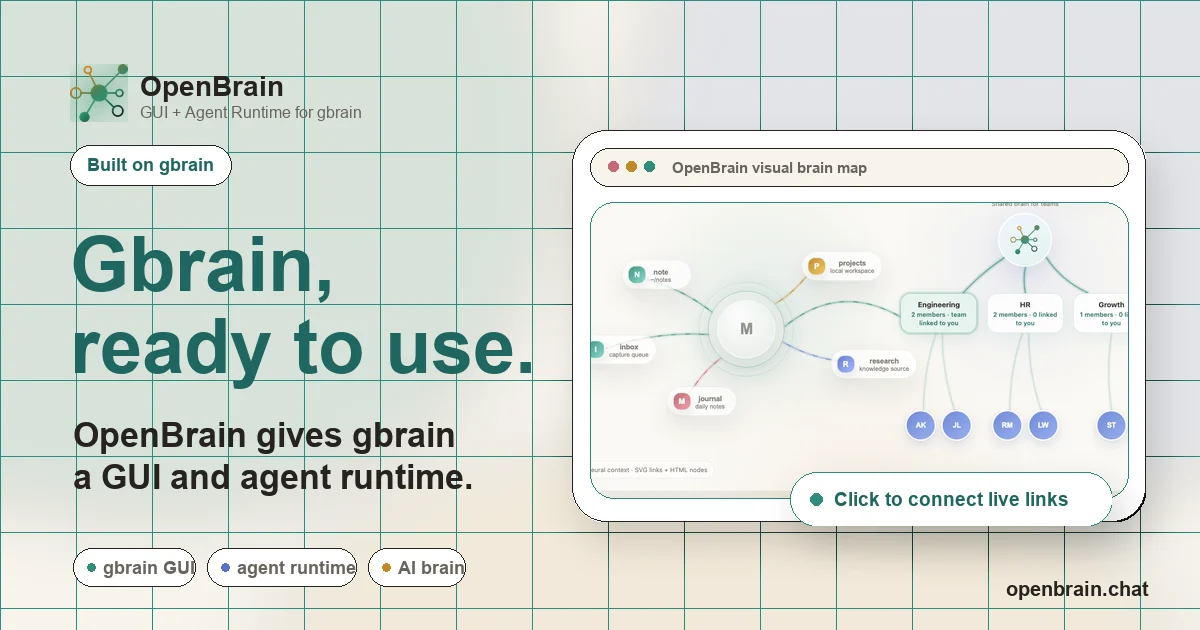Click "OpenBrain gives gbrain a GUI" tagline
1200x630 pixels.
pos(273,457)
